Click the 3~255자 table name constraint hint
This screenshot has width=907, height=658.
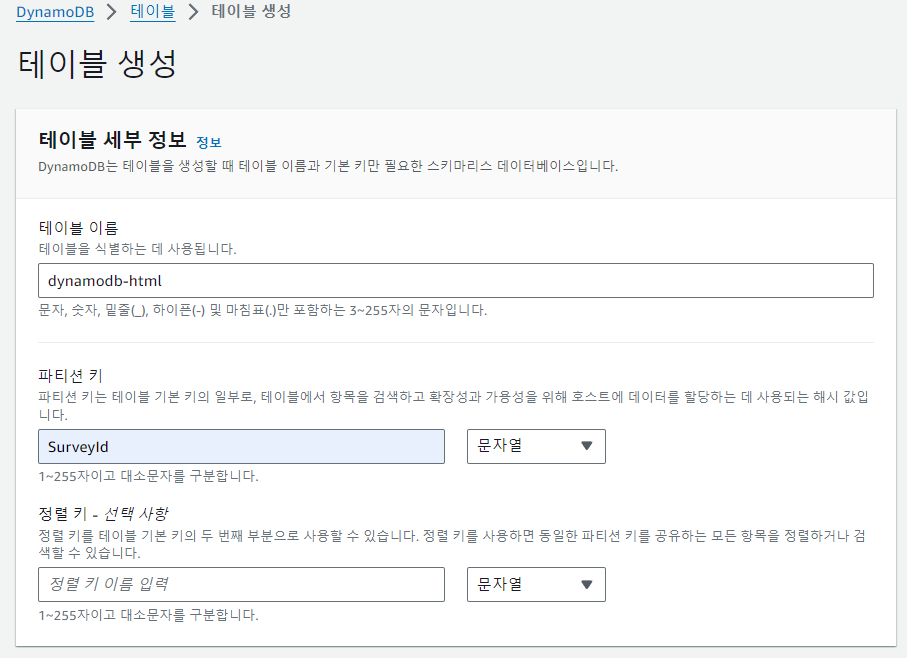[263, 310]
